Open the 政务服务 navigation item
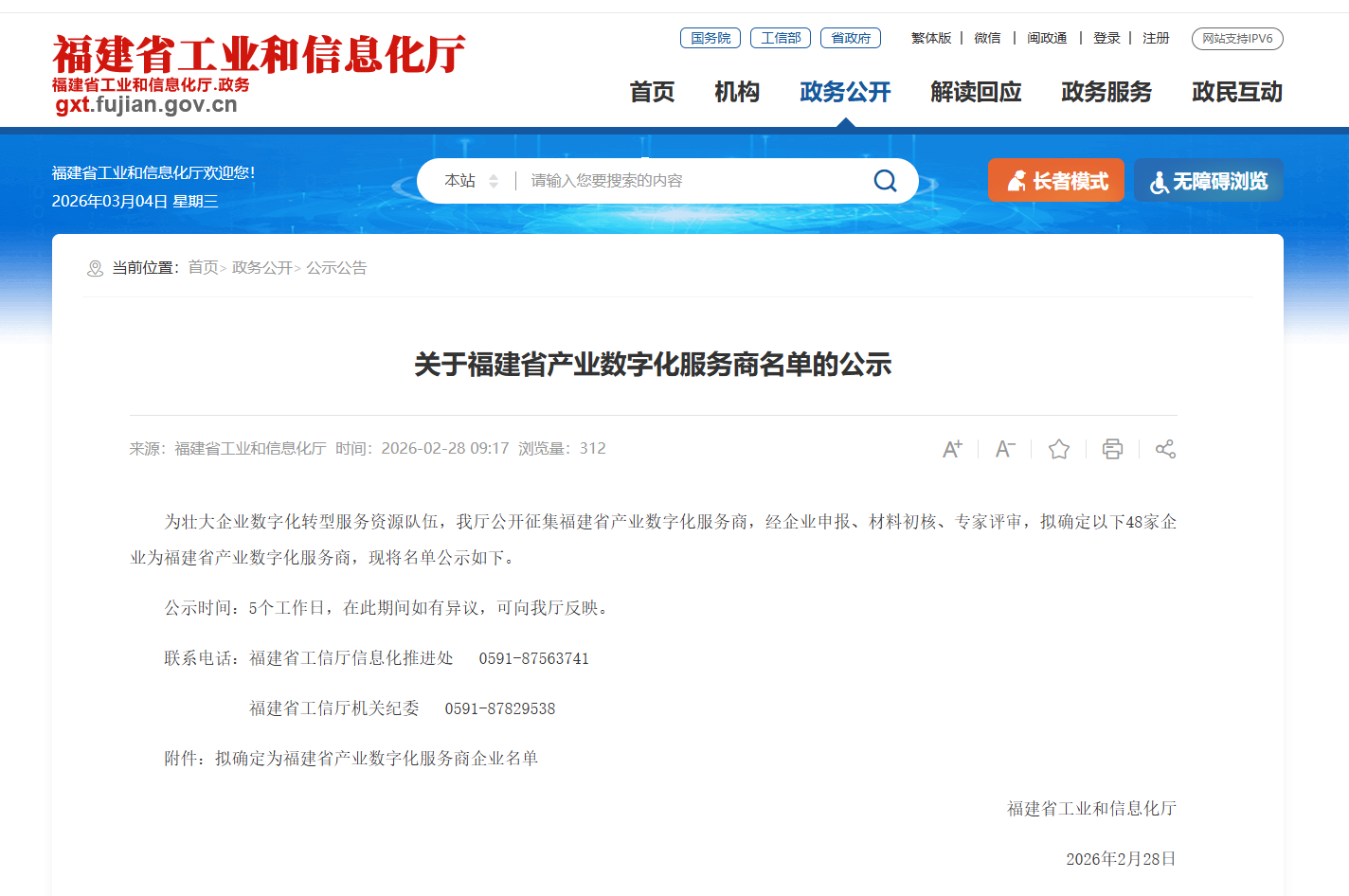Image resolution: width=1349 pixels, height=896 pixels. click(x=1106, y=92)
